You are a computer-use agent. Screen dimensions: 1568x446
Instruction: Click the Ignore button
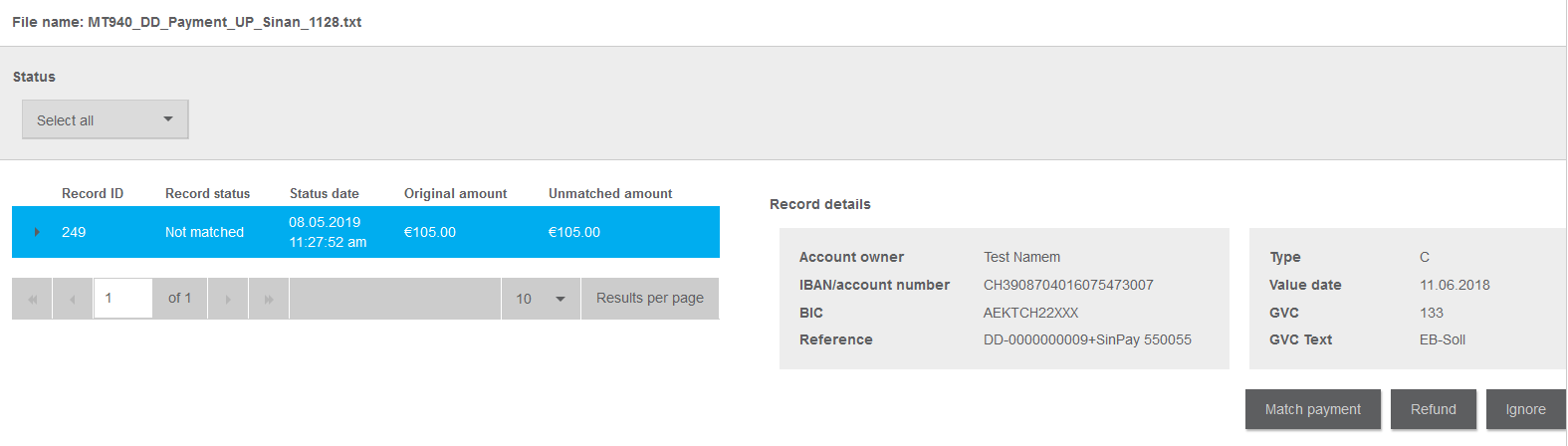click(1525, 409)
